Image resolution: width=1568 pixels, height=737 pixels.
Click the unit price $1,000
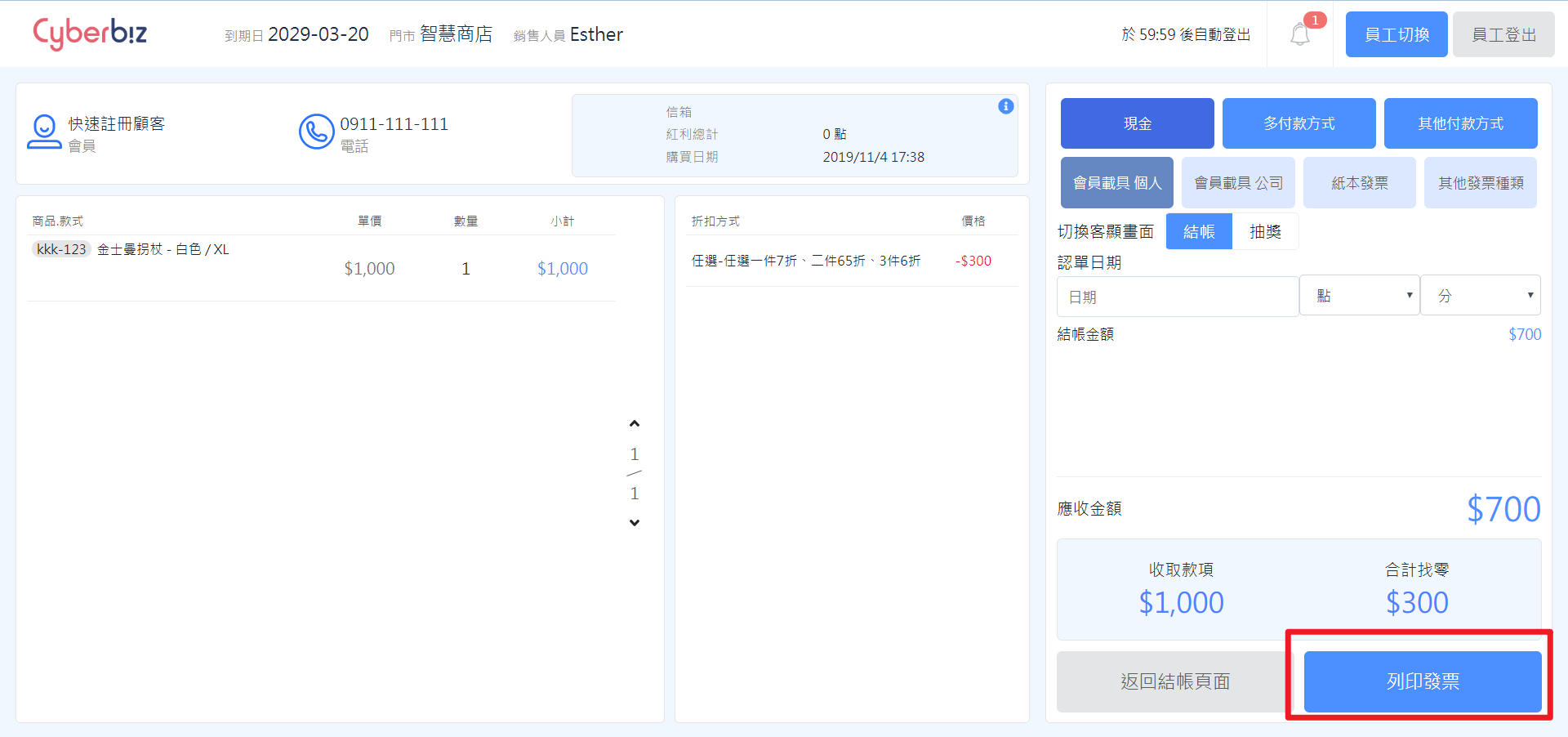click(369, 269)
